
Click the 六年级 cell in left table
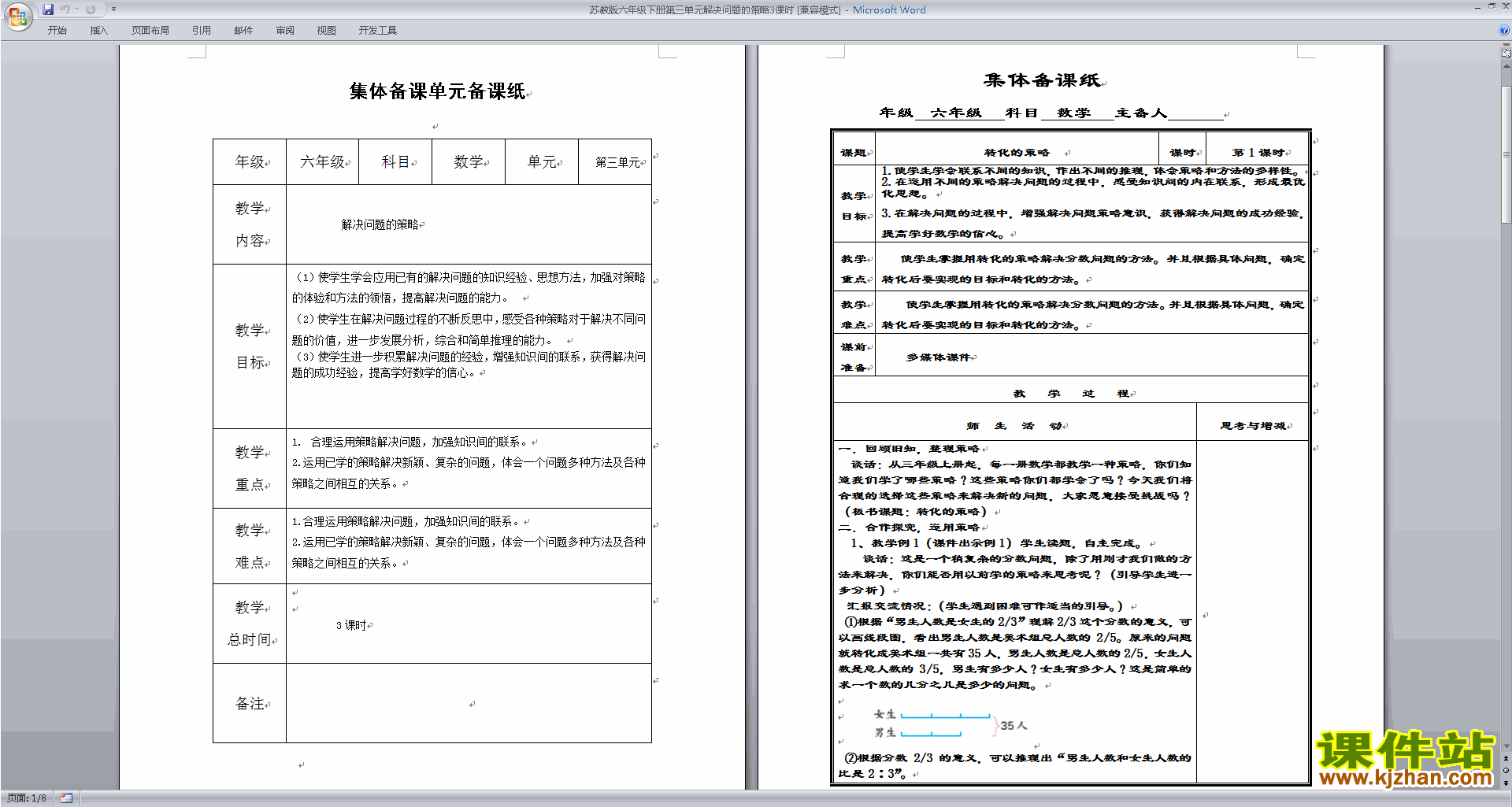point(323,162)
